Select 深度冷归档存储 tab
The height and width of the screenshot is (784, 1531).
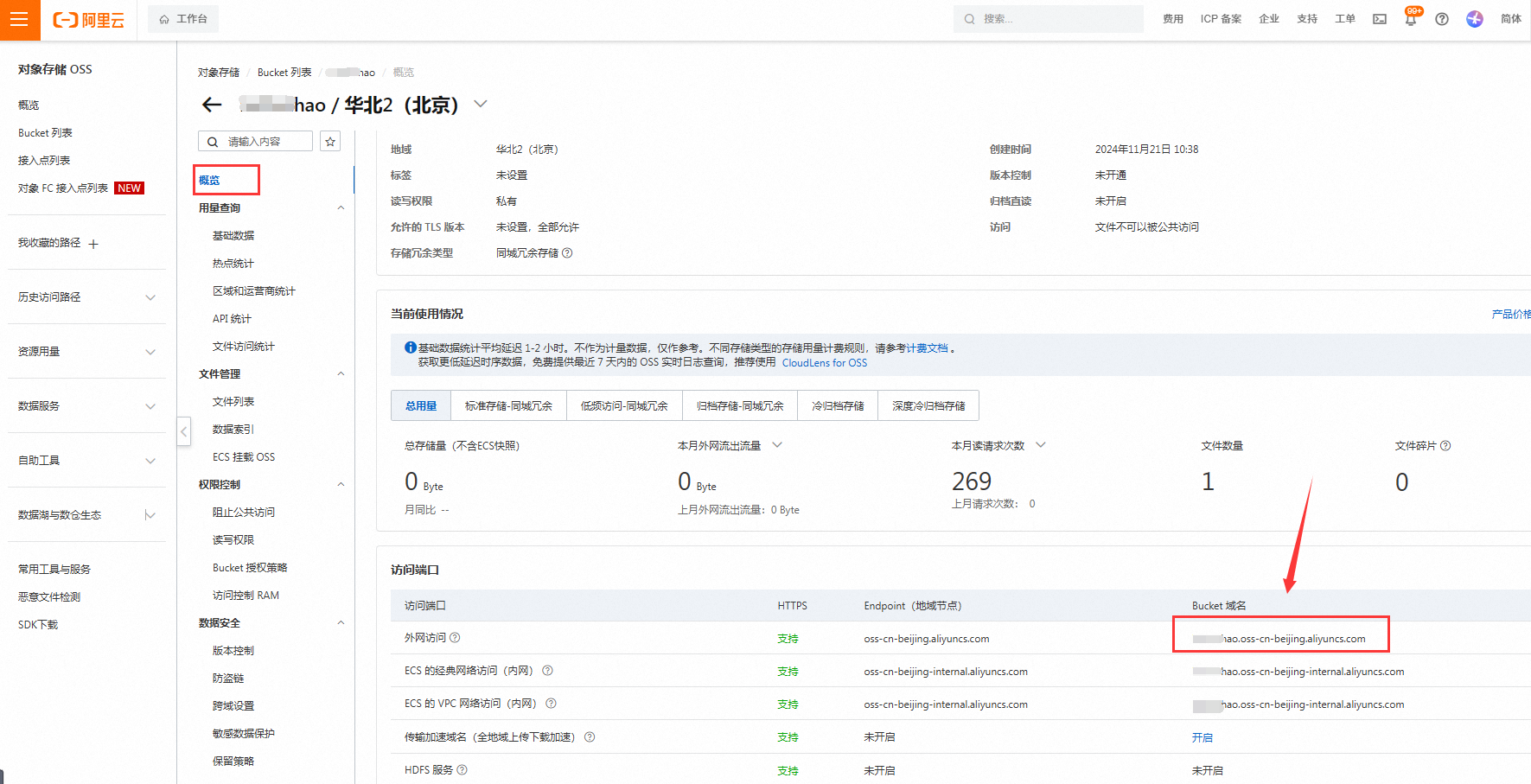coord(928,405)
